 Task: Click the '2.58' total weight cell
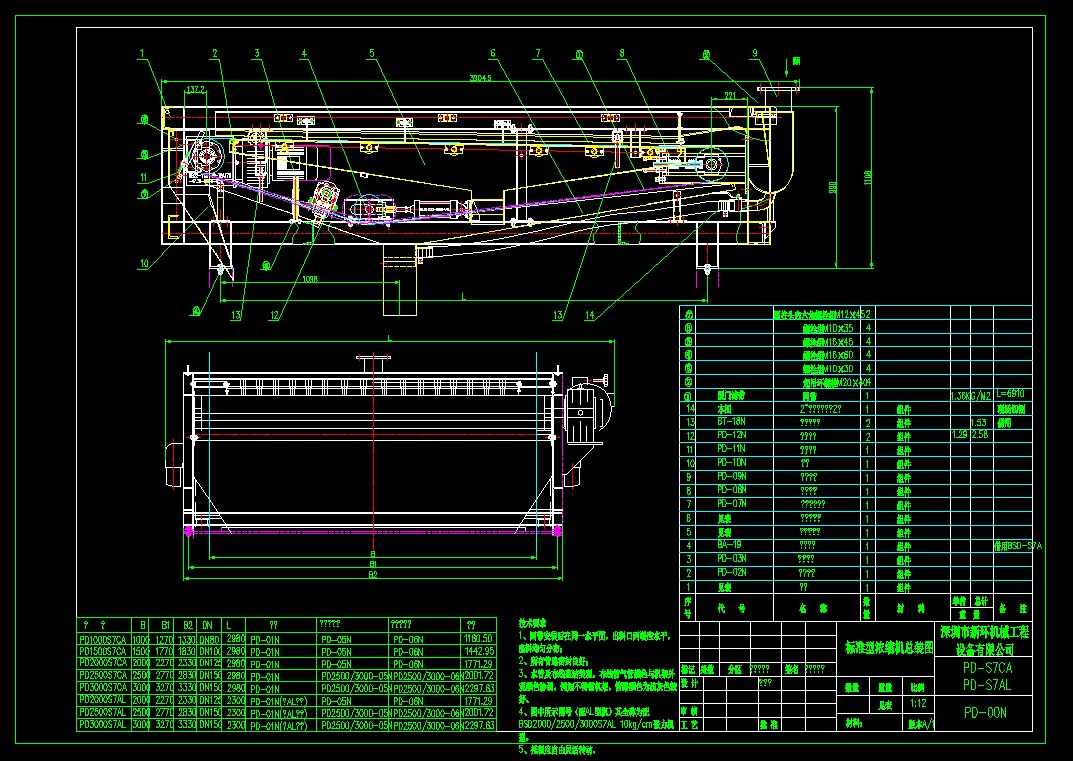pyautogui.click(x=980, y=435)
